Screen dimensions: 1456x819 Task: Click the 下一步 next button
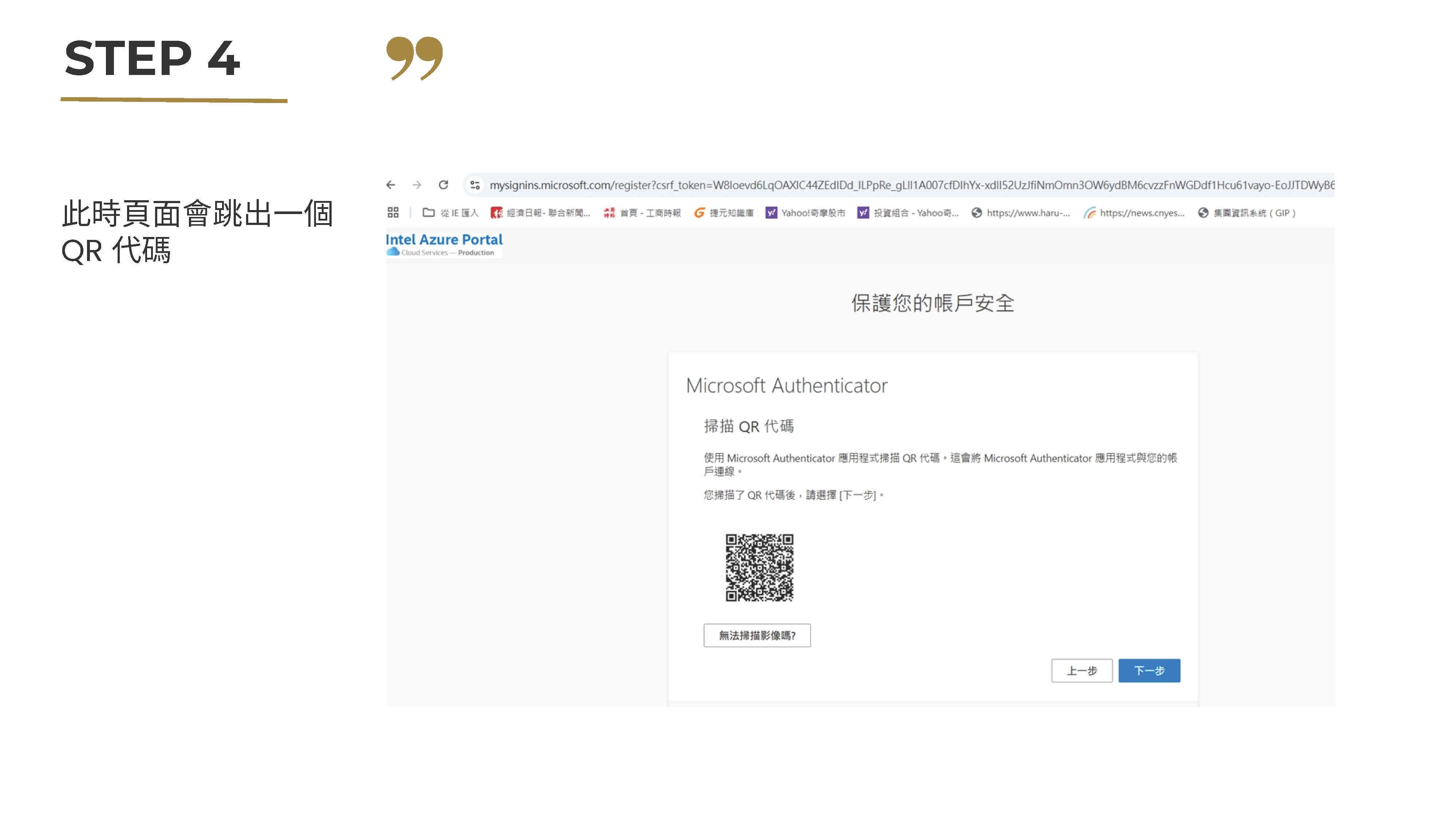tap(1149, 670)
